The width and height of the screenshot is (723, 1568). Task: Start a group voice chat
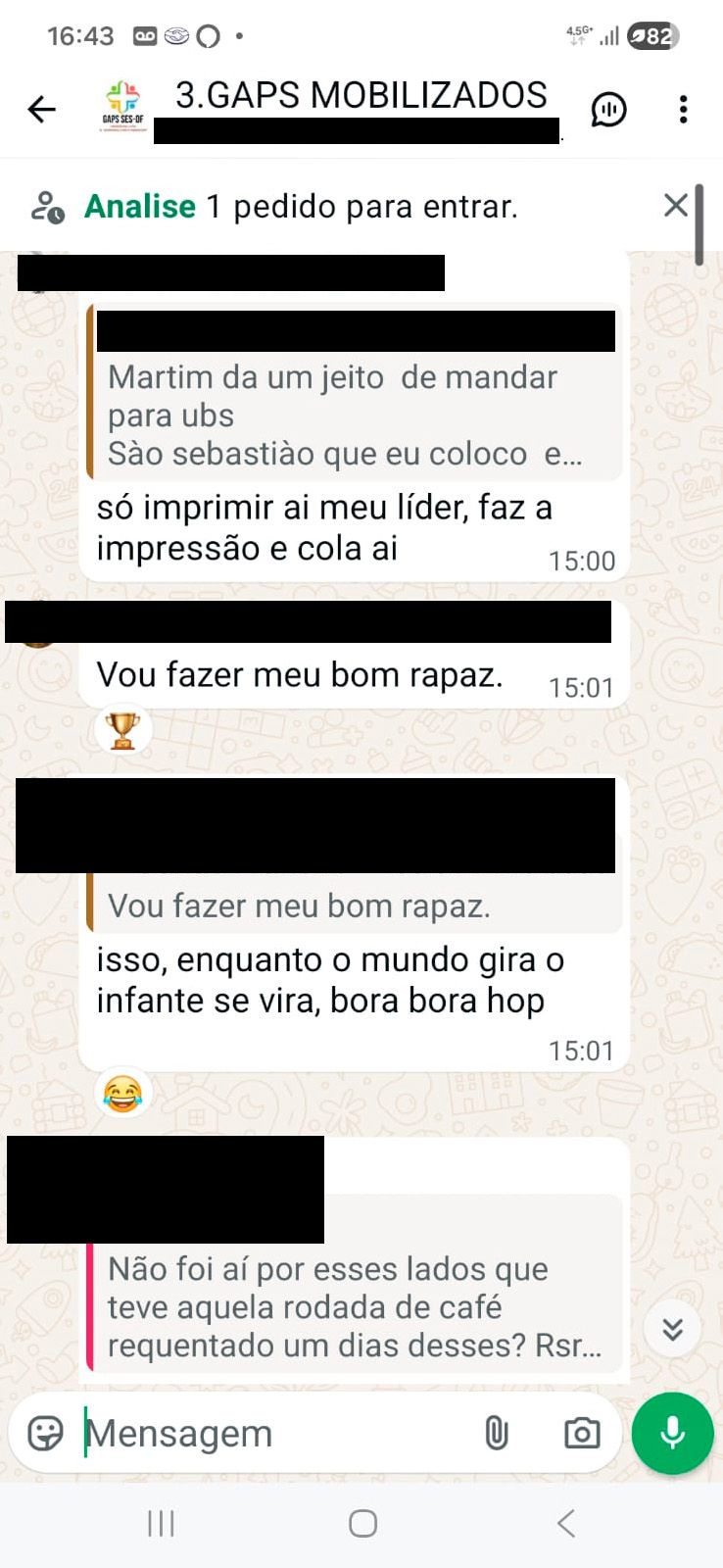pyautogui.click(x=608, y=109)
